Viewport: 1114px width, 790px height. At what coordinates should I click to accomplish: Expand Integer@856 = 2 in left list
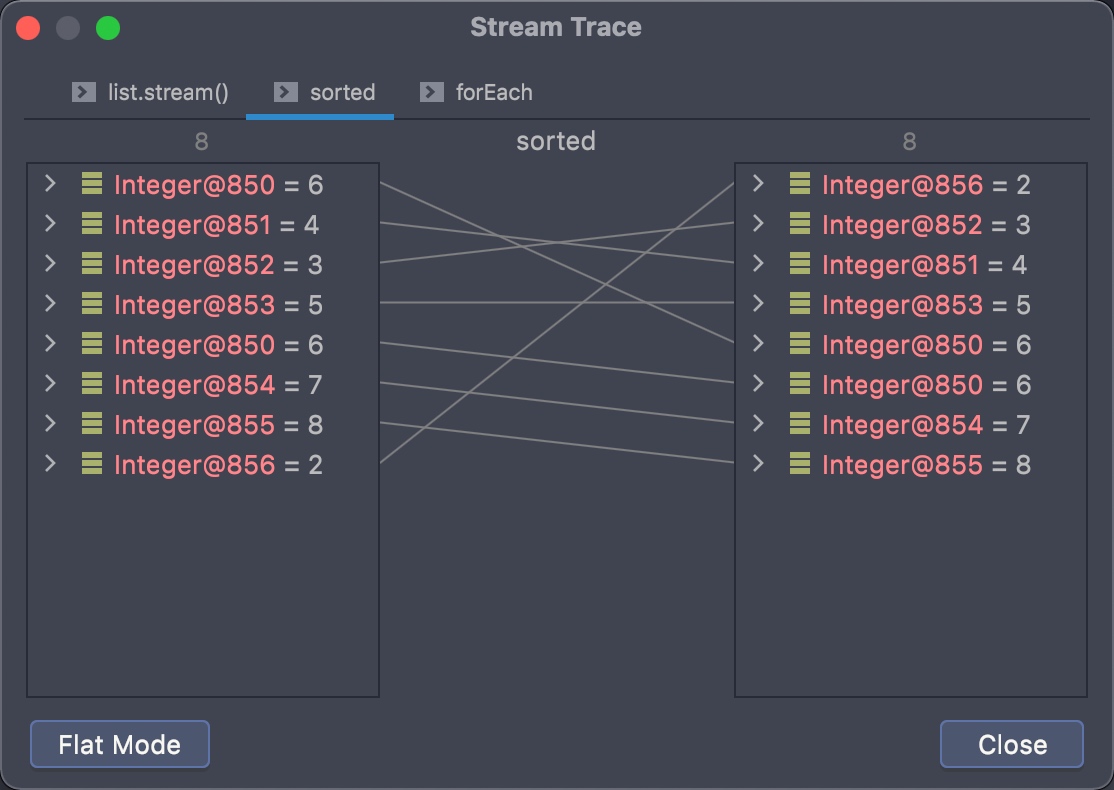pyautogui.click(x=50, y=464)
